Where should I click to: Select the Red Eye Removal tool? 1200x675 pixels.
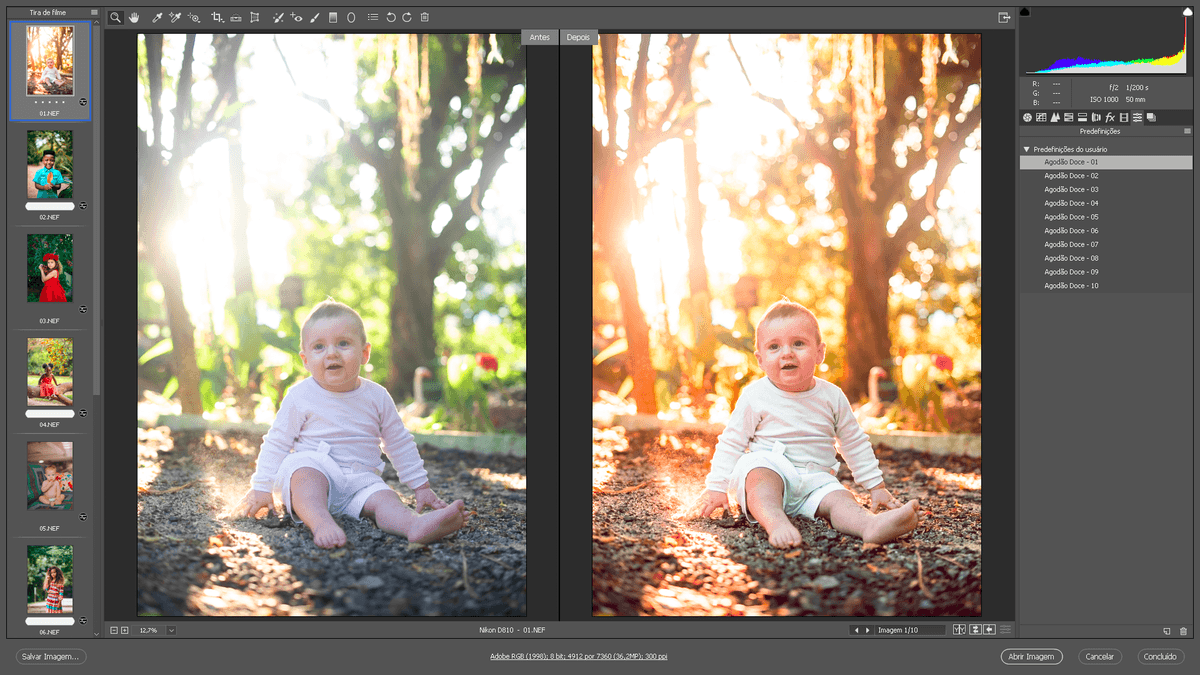pos(296,18)
